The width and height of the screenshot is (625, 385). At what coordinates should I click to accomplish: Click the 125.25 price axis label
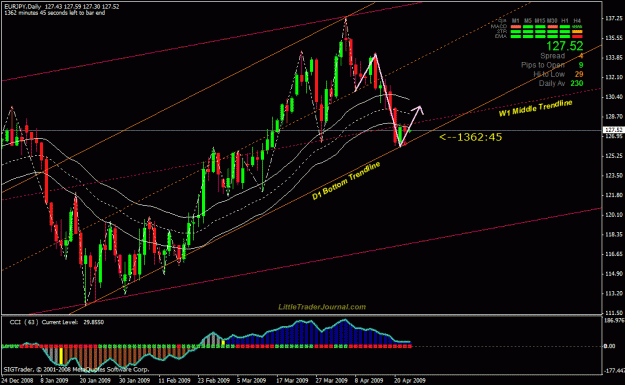click(x=614, y=155)
